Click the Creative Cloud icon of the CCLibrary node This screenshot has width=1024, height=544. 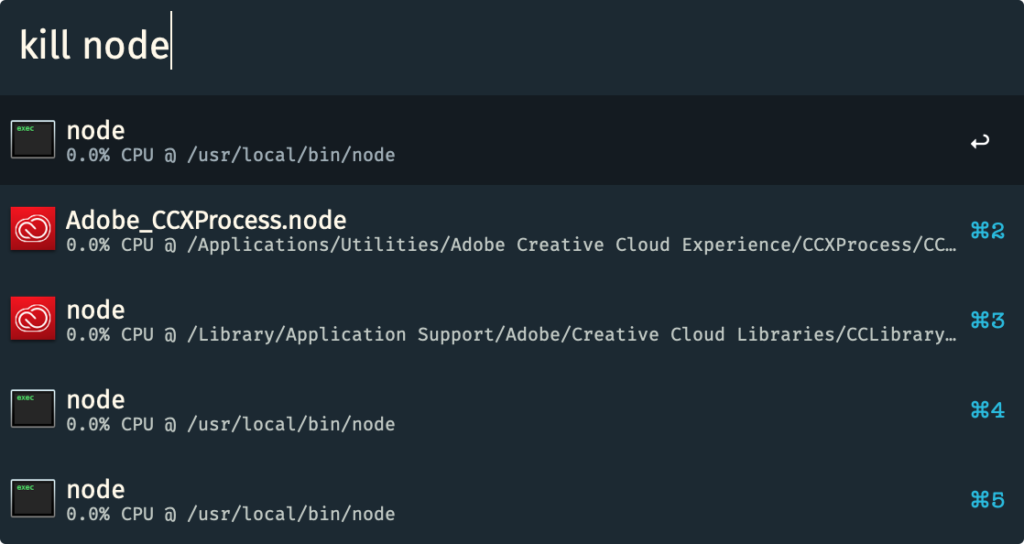(x=33, y=318)
